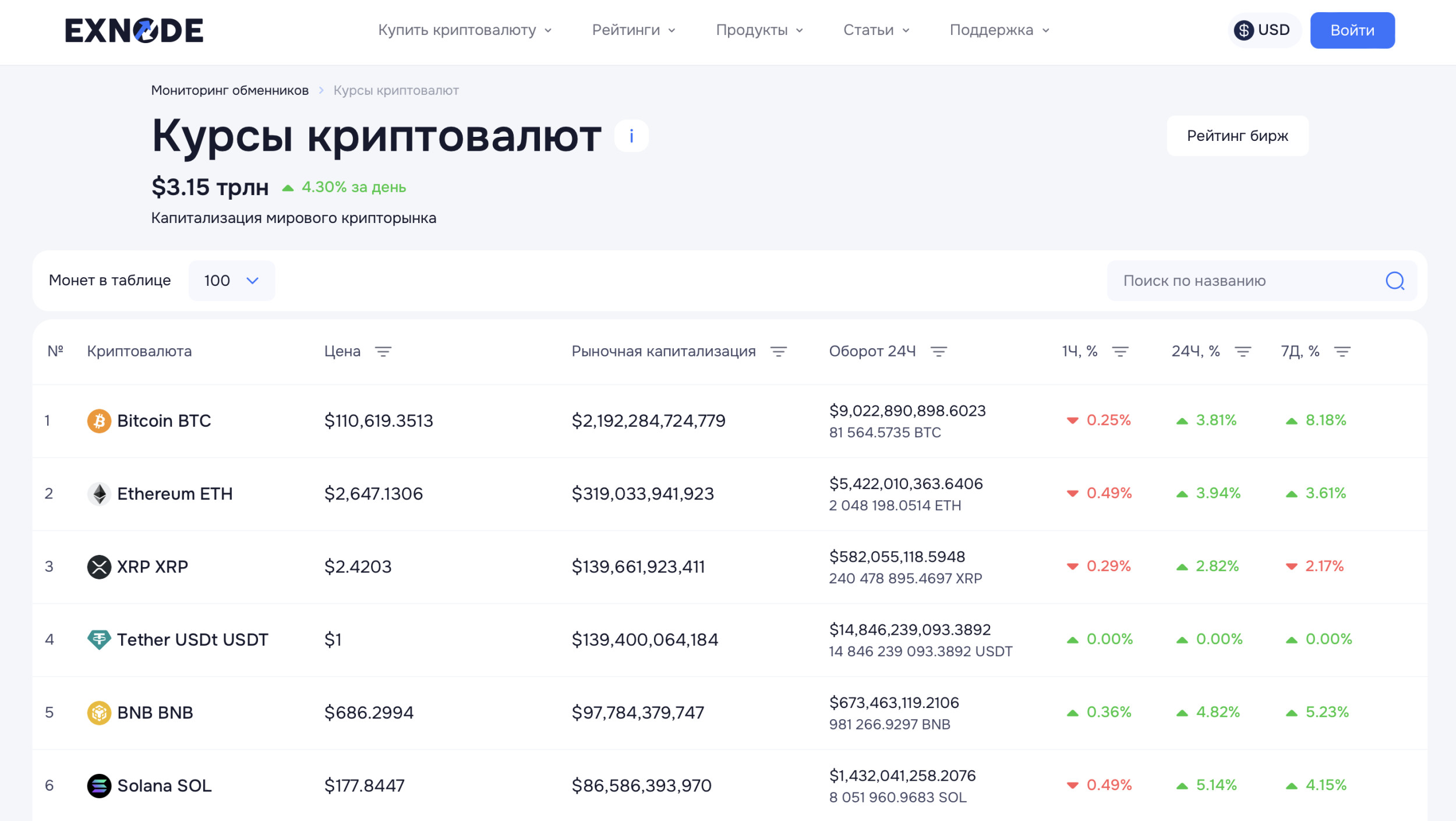
Task: Click the Tether USDT coin icon
Action: coord(99,639)
